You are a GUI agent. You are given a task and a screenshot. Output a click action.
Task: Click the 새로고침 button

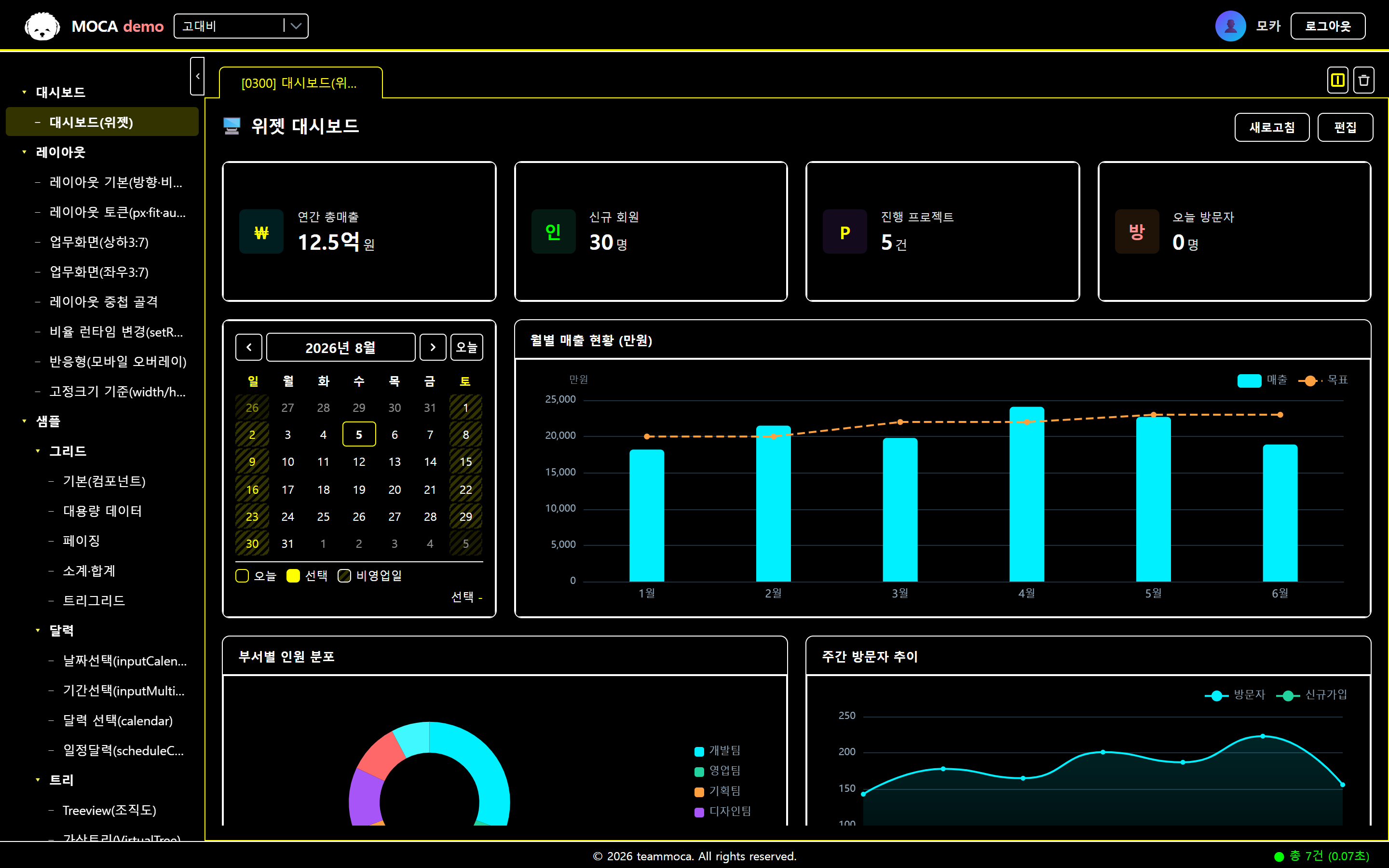point(1272,127)
